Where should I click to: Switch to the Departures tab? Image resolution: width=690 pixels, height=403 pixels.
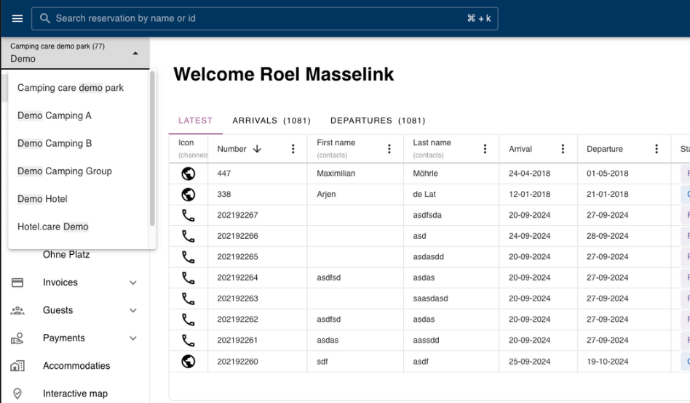tap(377, 121)
